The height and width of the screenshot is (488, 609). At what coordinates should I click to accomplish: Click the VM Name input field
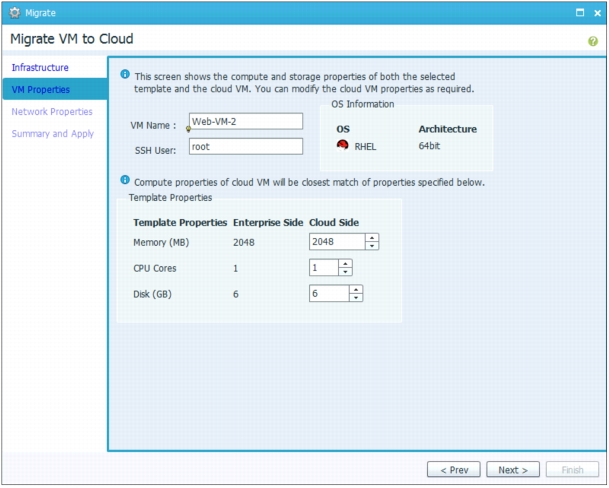pos(246,122)
